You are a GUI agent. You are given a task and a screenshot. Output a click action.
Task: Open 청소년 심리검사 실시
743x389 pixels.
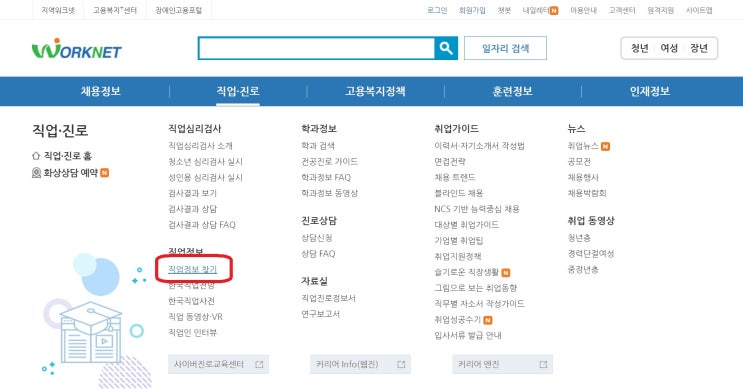[x=205, y=162]
